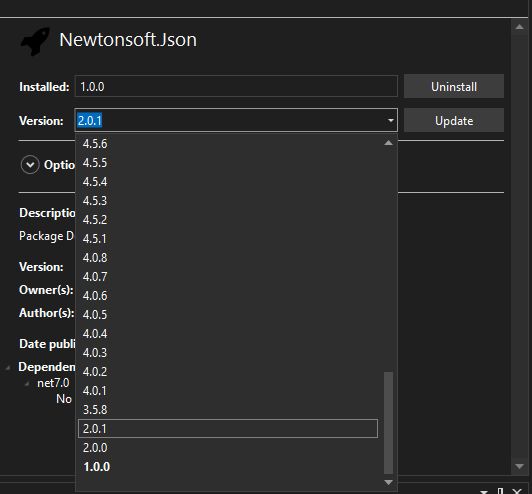Pick version 4.0.1 from the list

tap(228, 391)
